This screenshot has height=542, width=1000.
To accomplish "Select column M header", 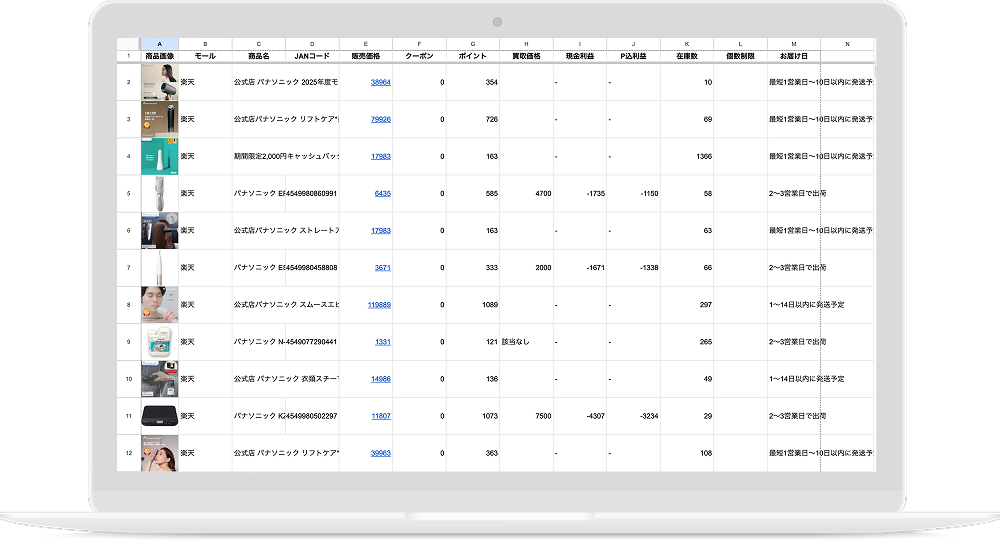I will (x=794, y=44).
